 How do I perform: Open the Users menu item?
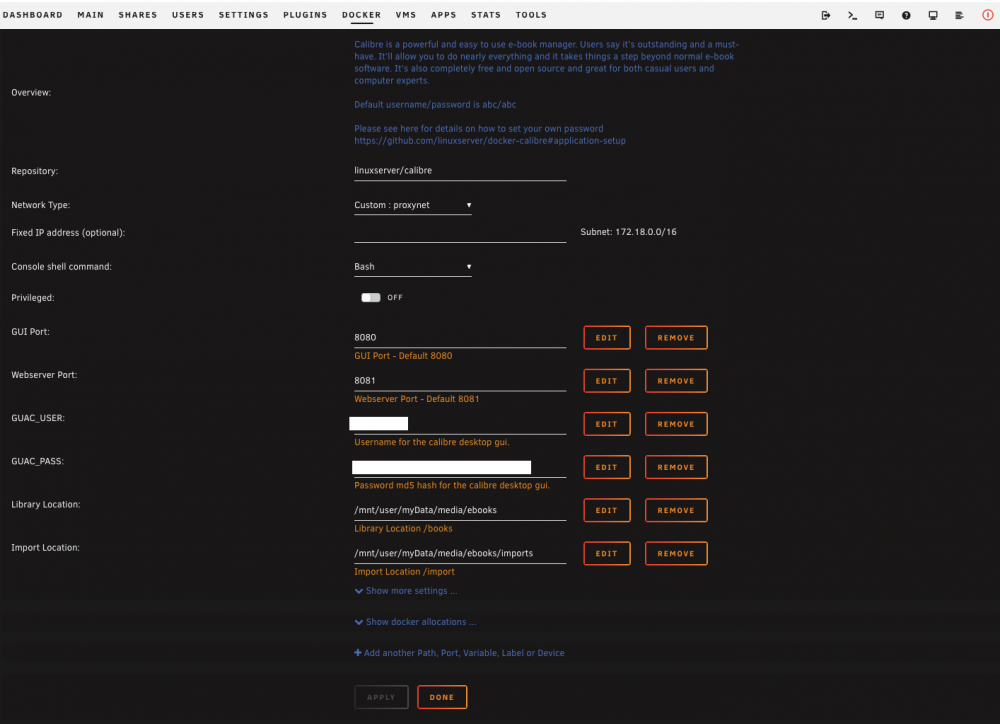pyautogui.click(x=188, y=15)
